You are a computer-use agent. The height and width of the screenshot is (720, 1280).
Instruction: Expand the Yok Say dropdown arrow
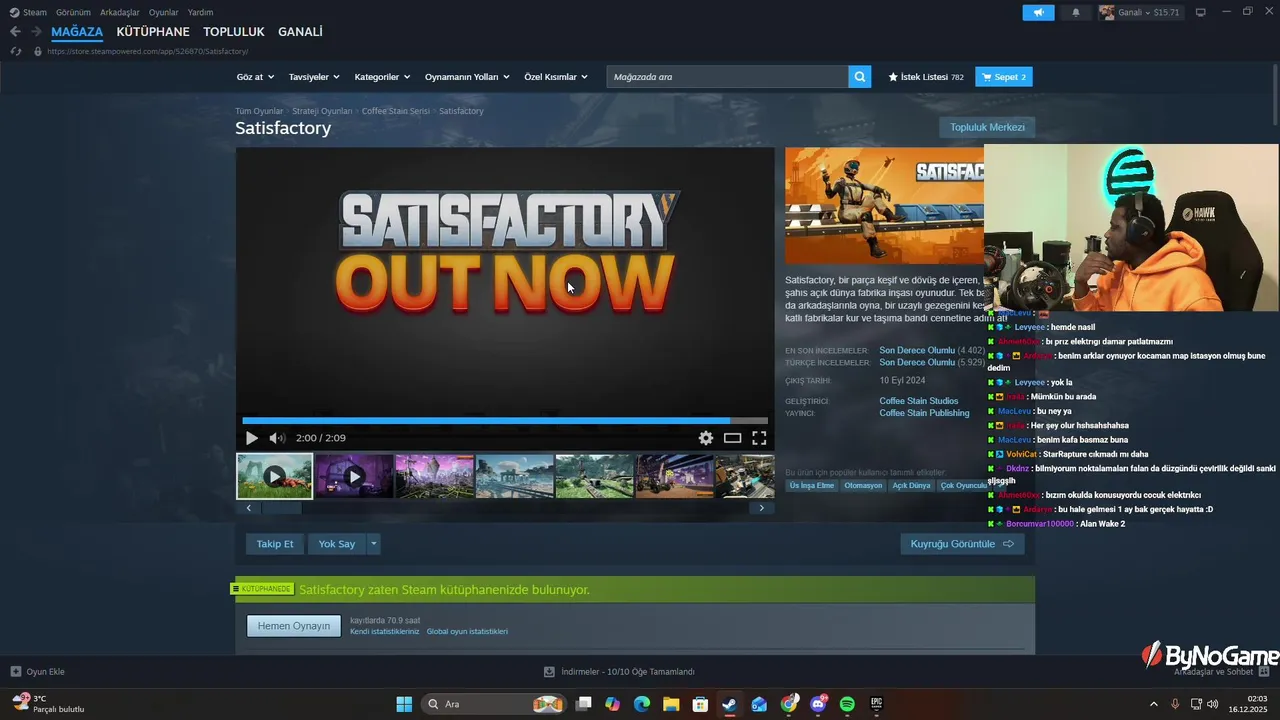coord(373,544)
